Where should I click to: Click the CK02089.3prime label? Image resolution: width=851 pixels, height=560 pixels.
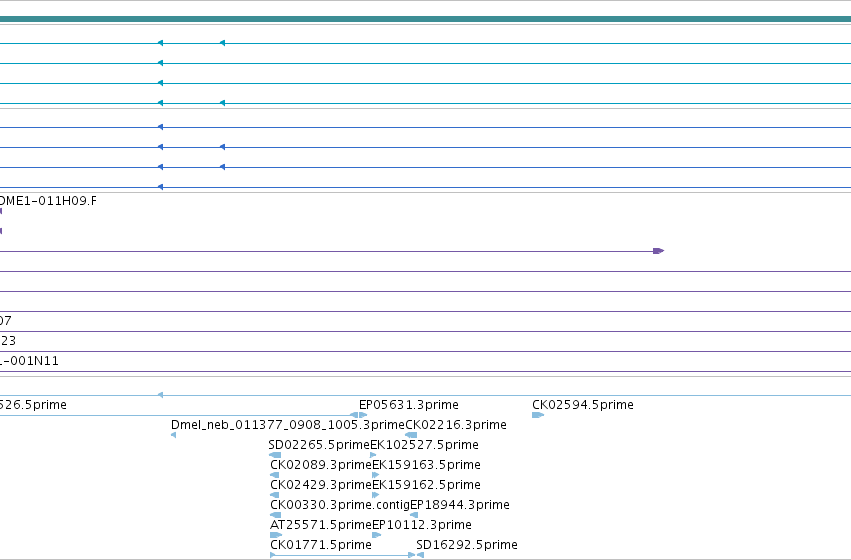pyautogui.click(x=321, y=465)
